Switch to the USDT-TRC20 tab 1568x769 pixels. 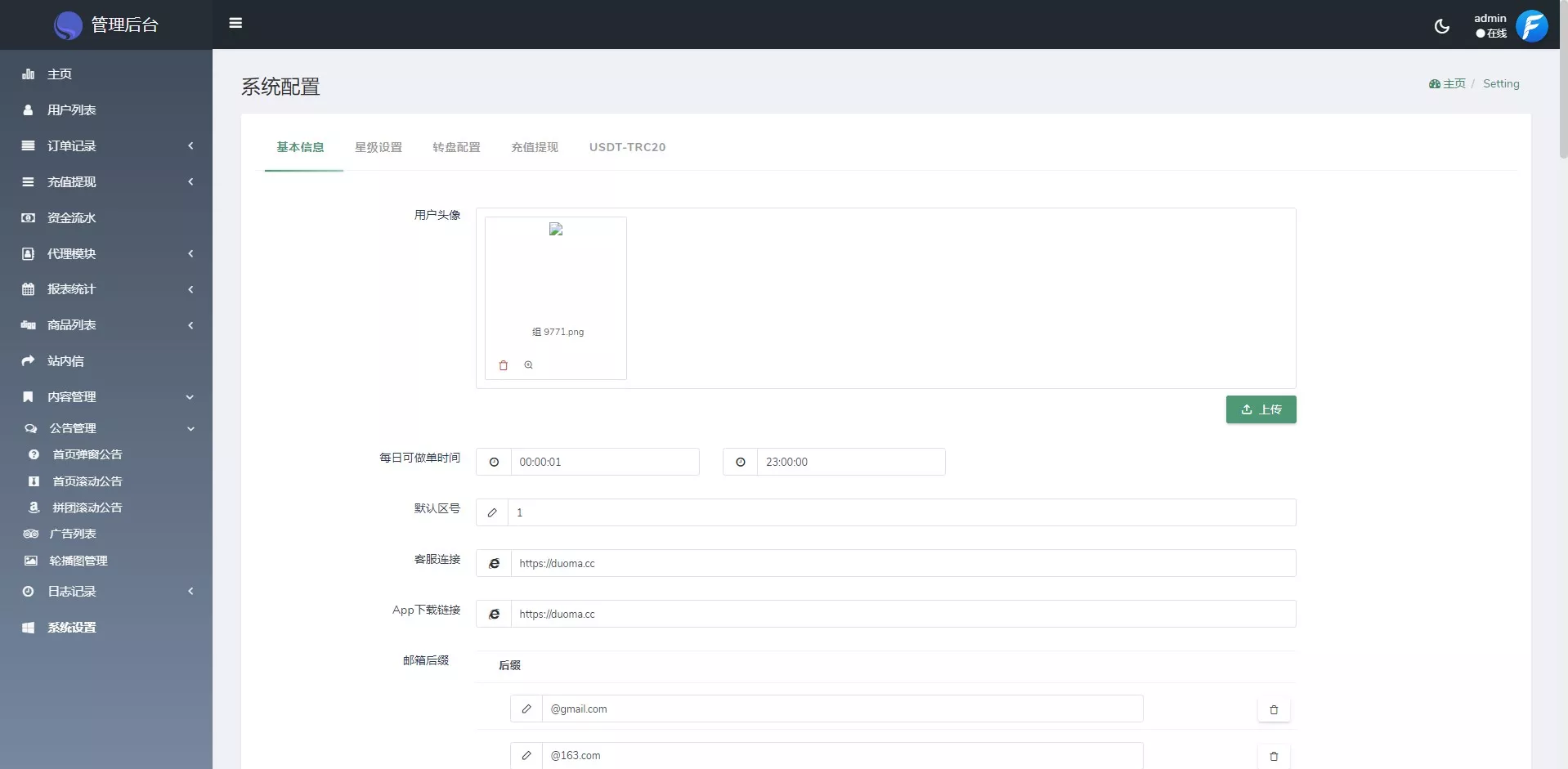627,147
